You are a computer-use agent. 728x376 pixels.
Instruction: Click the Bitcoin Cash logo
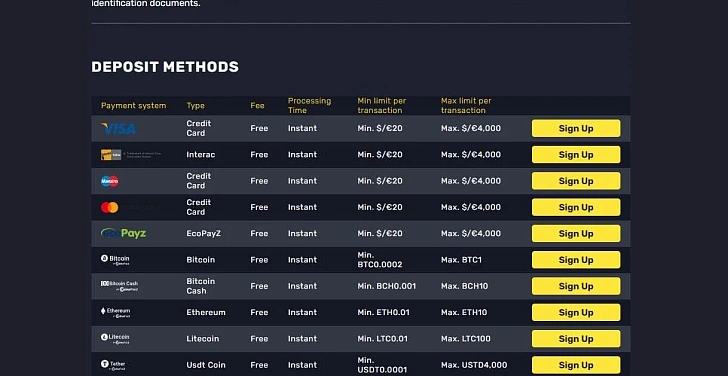119,286
